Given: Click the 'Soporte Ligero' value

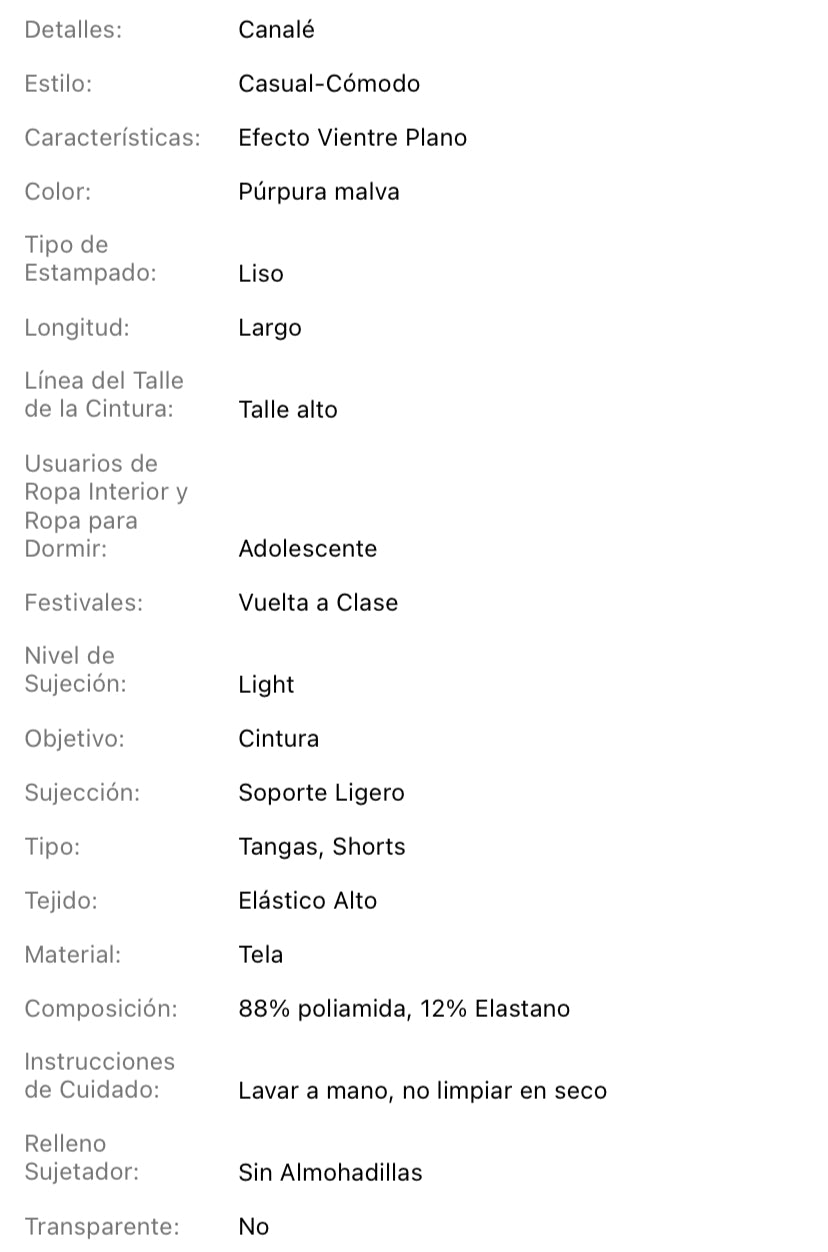Looking at the screenshot, I should click(x=321, y=793).
